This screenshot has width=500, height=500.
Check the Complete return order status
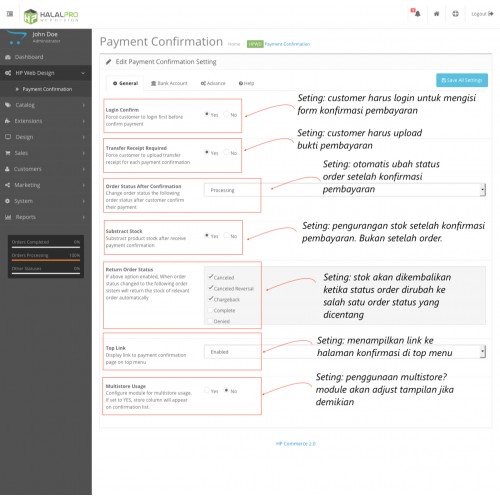tap(210, 310)
